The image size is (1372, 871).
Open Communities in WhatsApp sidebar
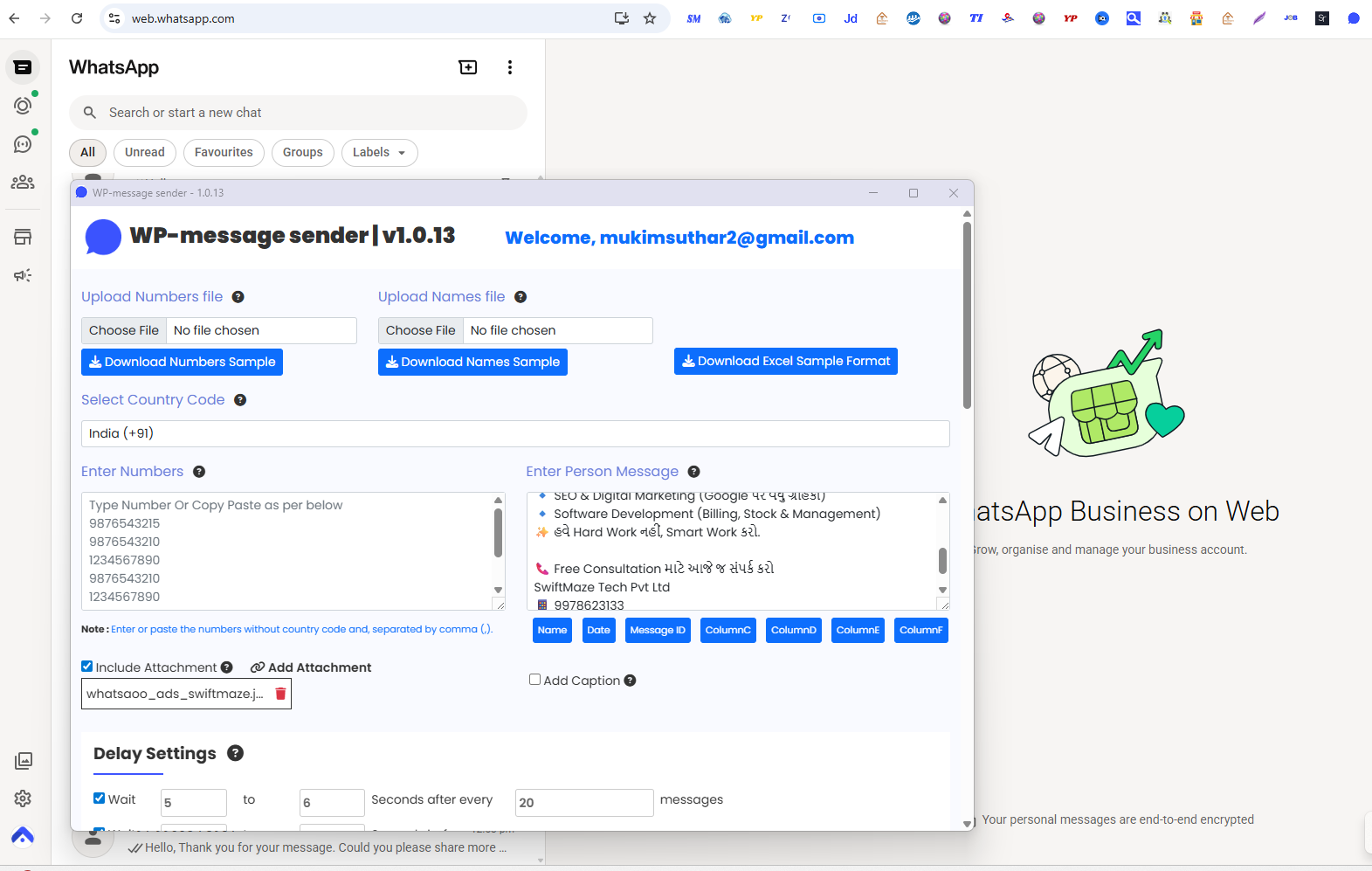point(23,182)
